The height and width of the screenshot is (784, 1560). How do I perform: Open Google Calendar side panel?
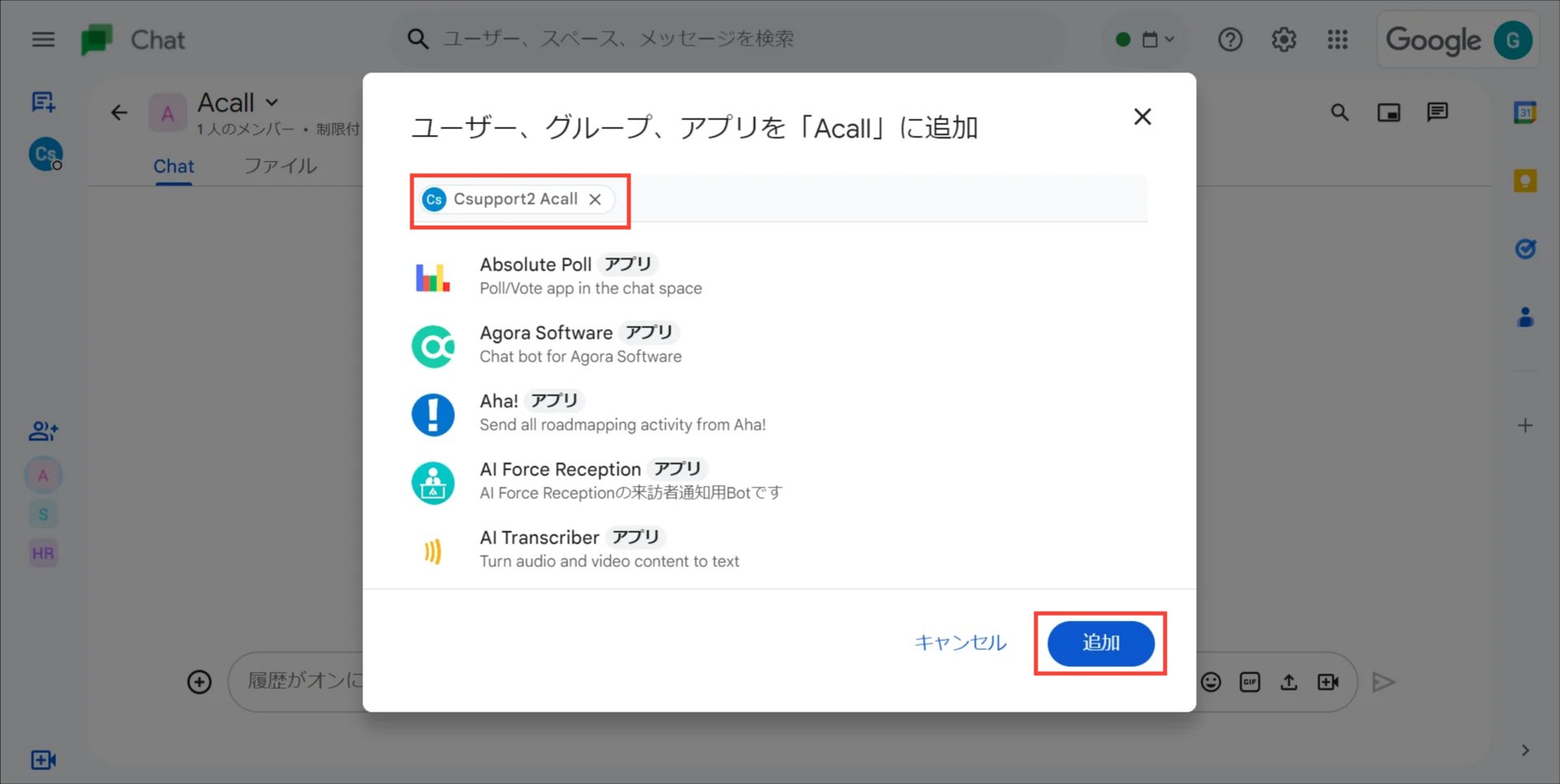[1525, 112]
